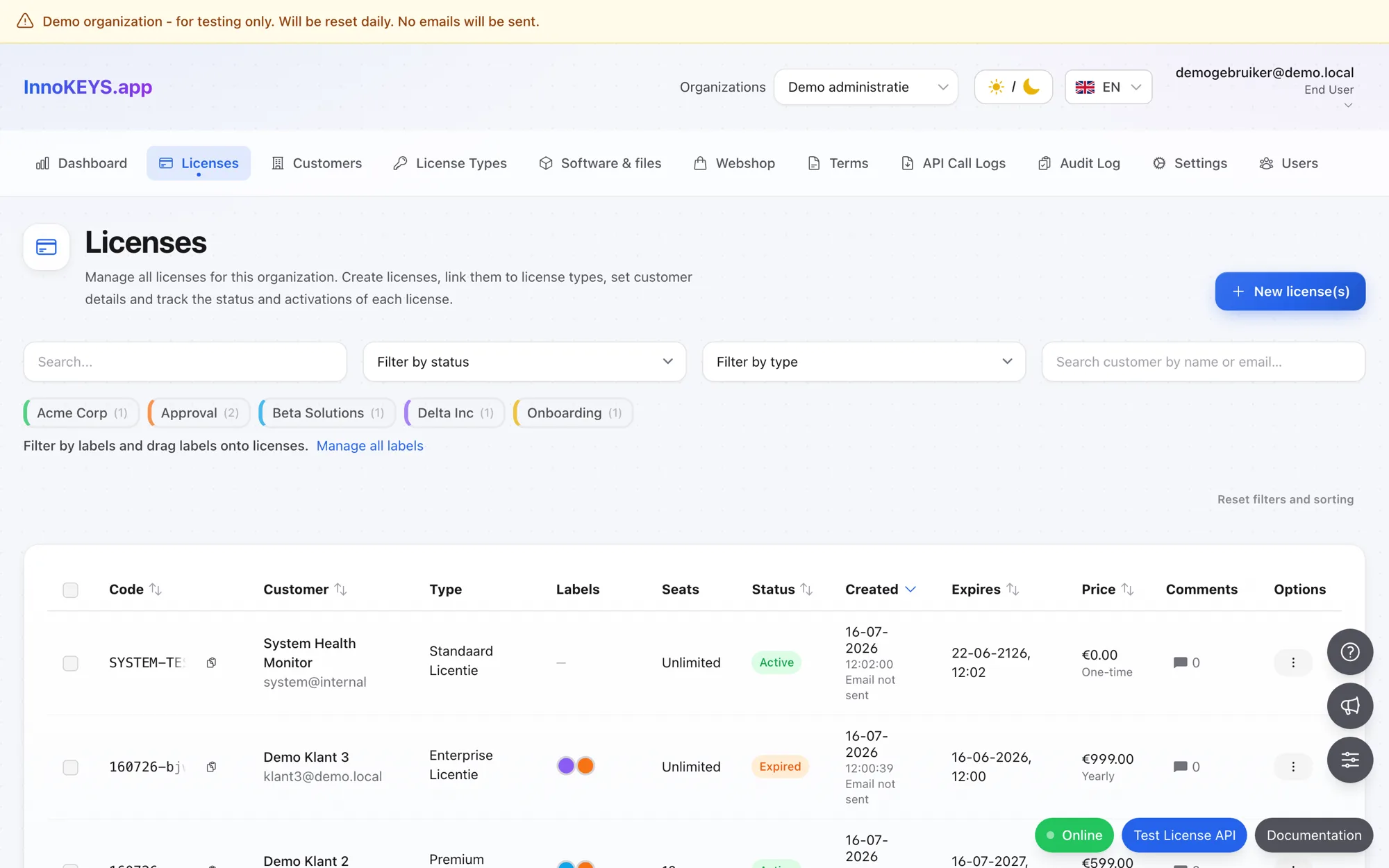Open the Customers tab

(x=317, y=163)
